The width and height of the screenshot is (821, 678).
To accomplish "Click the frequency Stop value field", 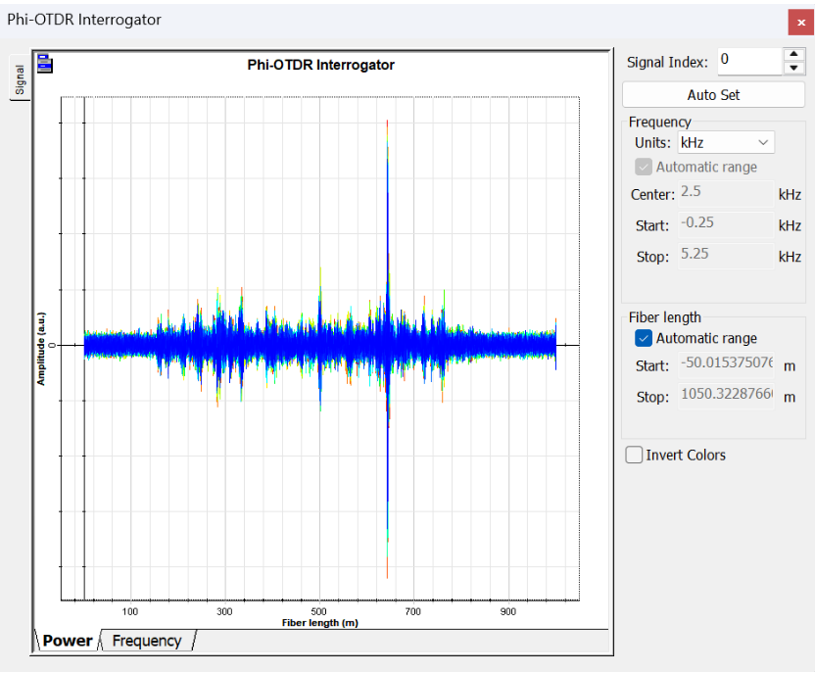I will [724, 256].
